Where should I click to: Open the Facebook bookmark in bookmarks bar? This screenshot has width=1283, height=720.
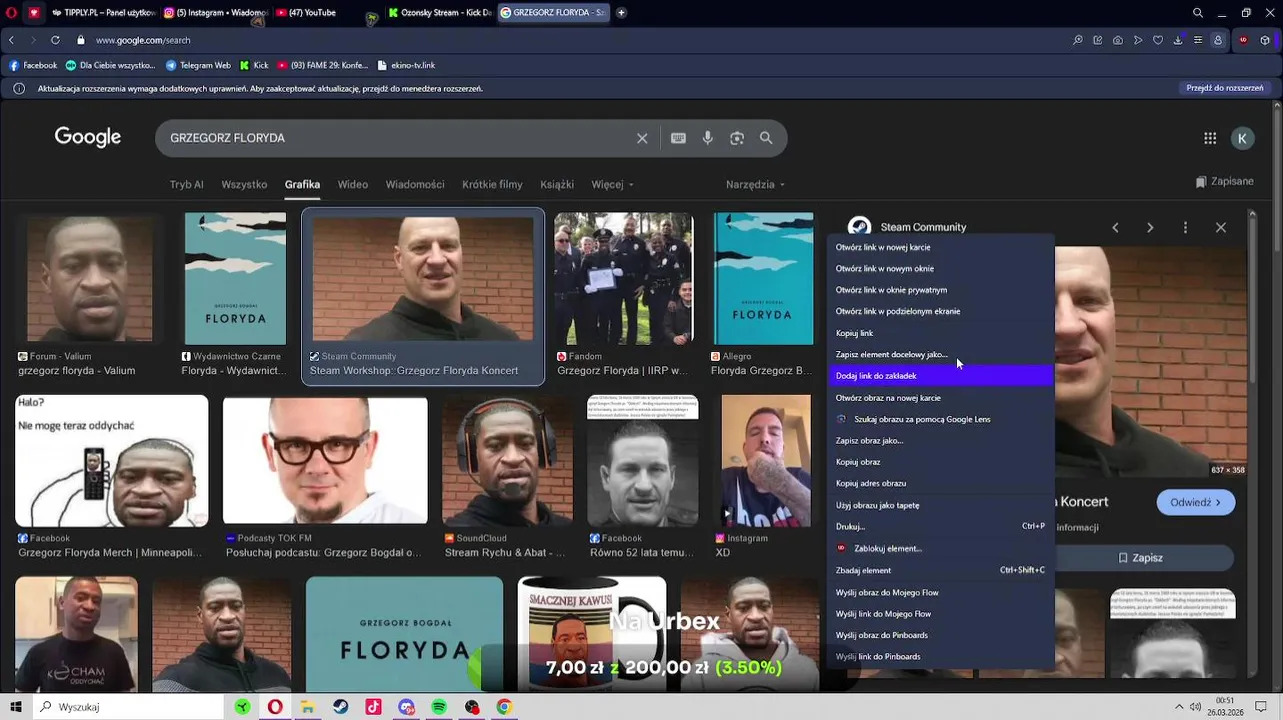point(33,65)
